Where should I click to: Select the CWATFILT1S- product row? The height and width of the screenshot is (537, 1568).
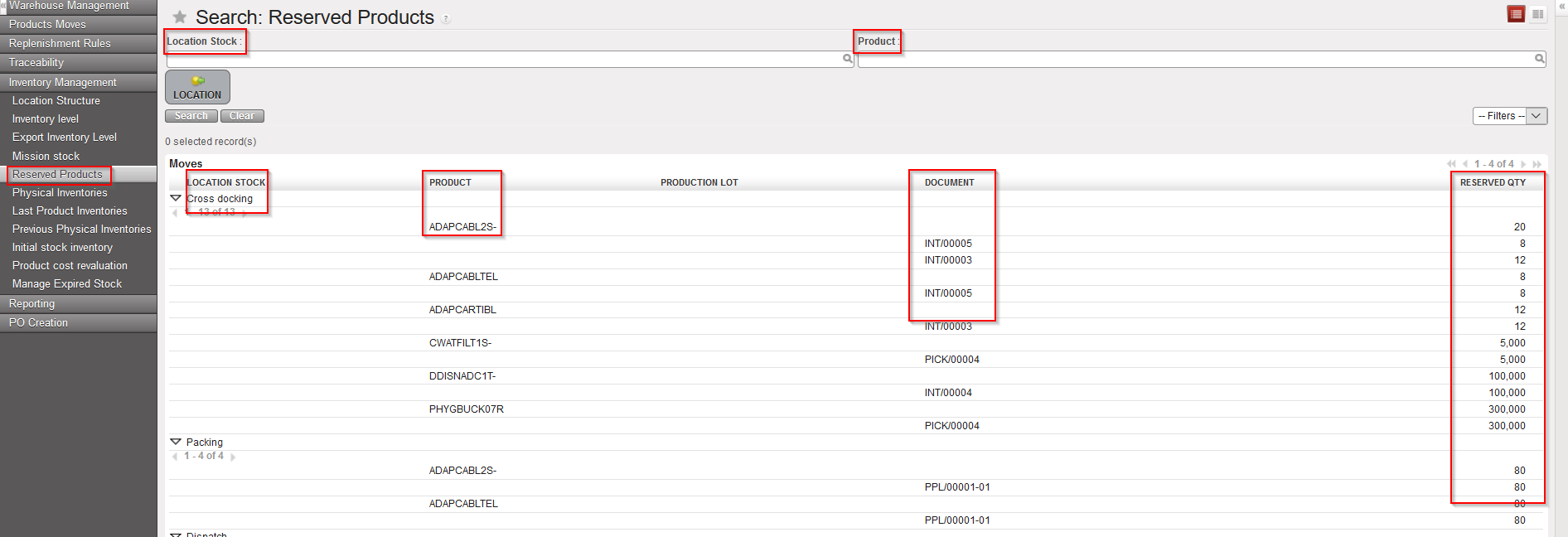(856, 343)
